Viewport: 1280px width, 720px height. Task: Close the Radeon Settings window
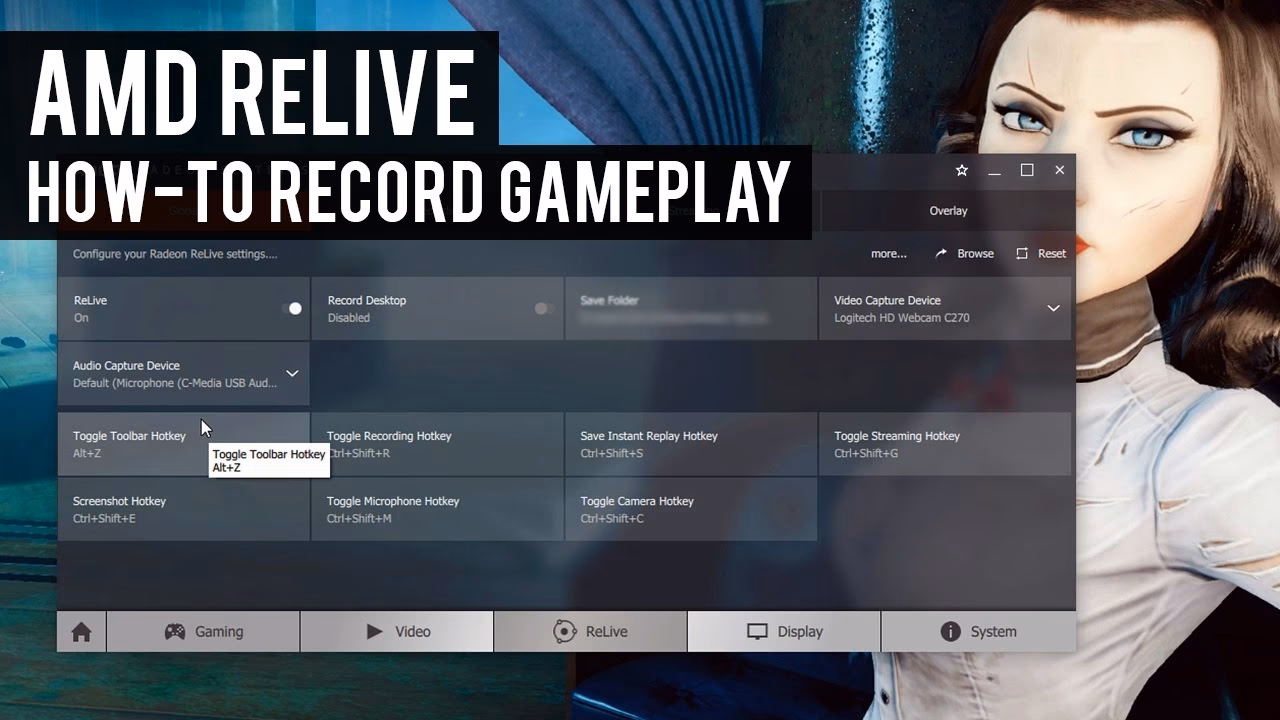(1060, 170)
